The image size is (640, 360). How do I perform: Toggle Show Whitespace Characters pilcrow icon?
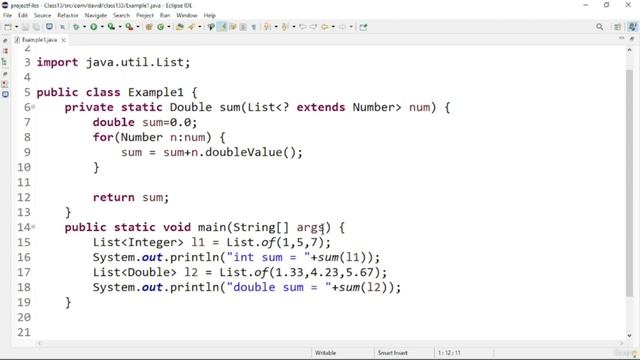253,27
